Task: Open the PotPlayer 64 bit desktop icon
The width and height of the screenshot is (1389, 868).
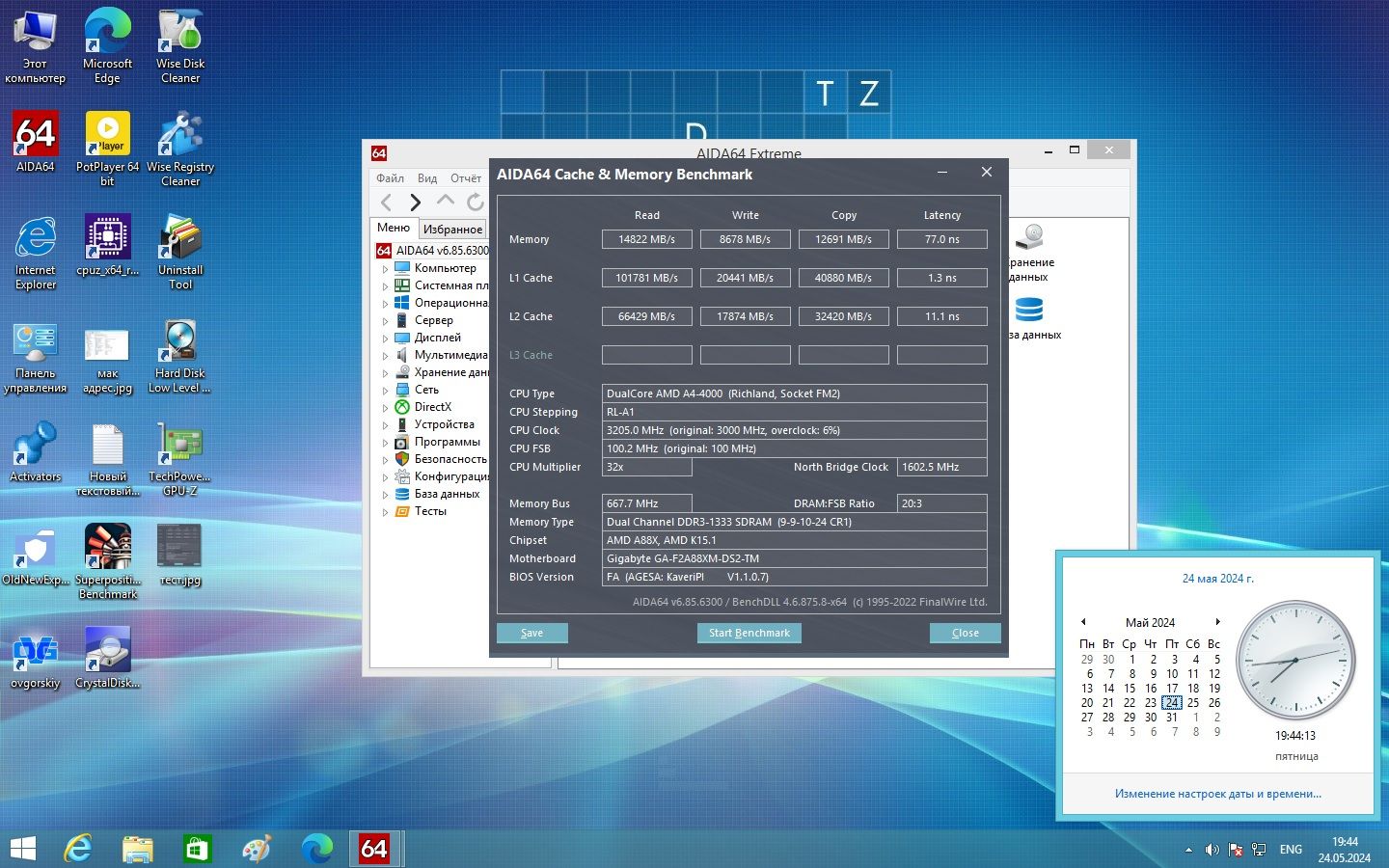Action: coord(107,149)
